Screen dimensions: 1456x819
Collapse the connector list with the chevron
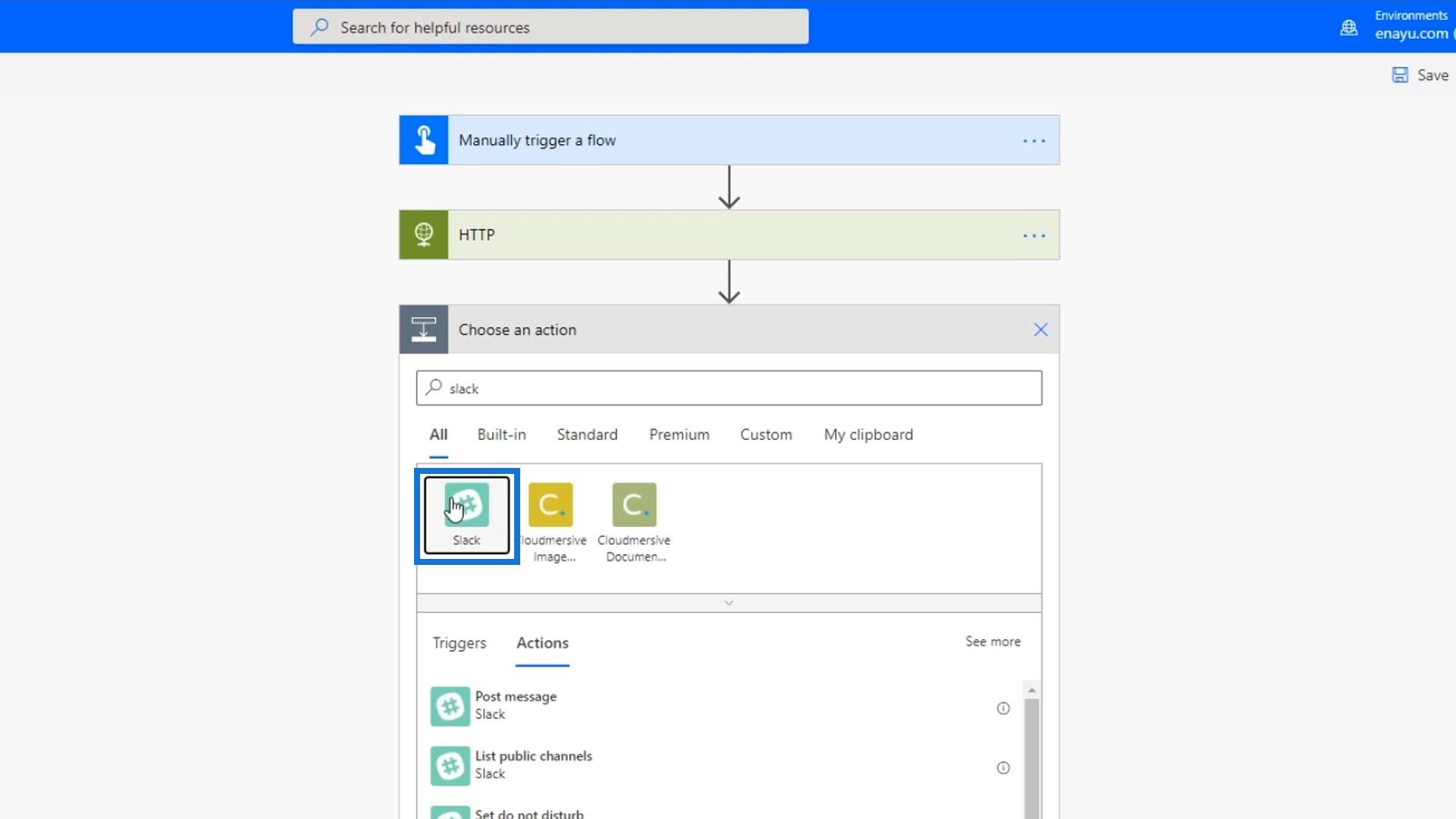(x=729, y=603)
